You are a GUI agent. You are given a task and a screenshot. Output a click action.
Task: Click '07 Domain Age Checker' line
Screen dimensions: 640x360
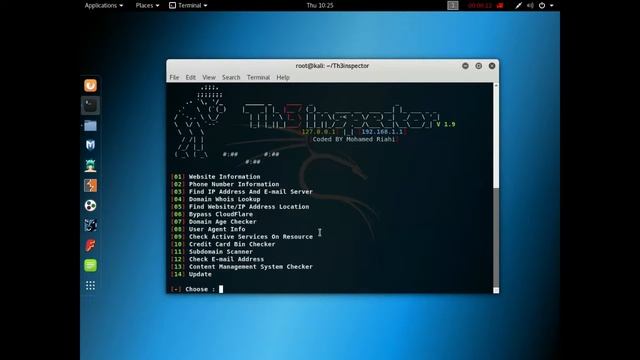[214, 222]
